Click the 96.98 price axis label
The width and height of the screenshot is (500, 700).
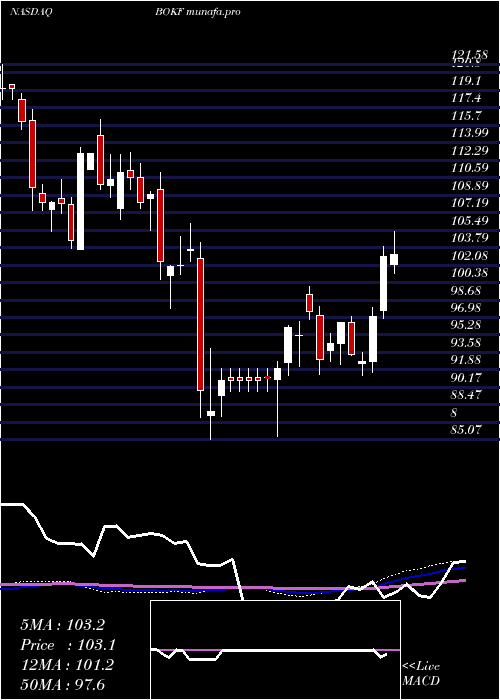pos(466,308)
